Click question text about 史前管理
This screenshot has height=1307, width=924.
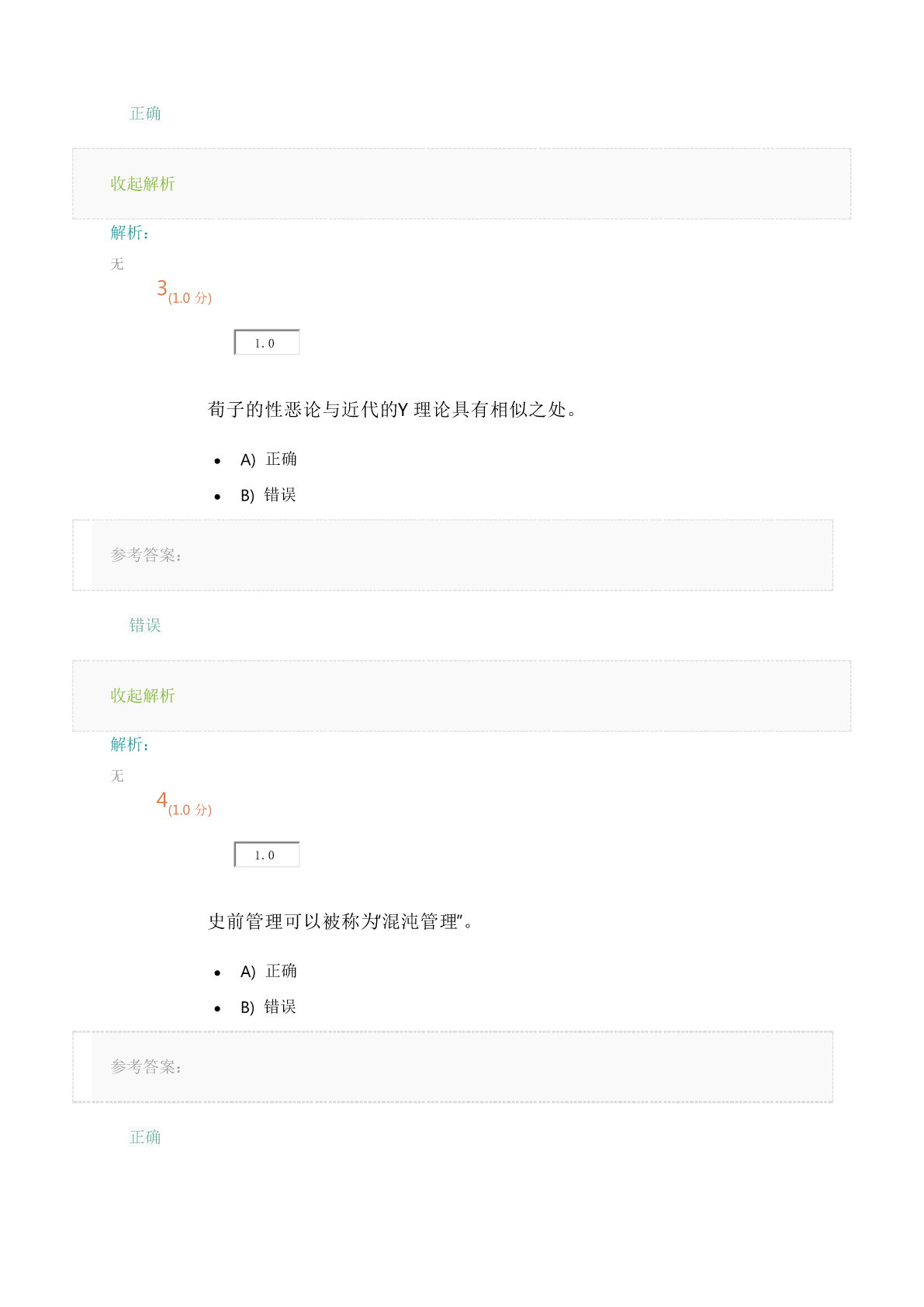pyautogui.click(x=341, y=922)
